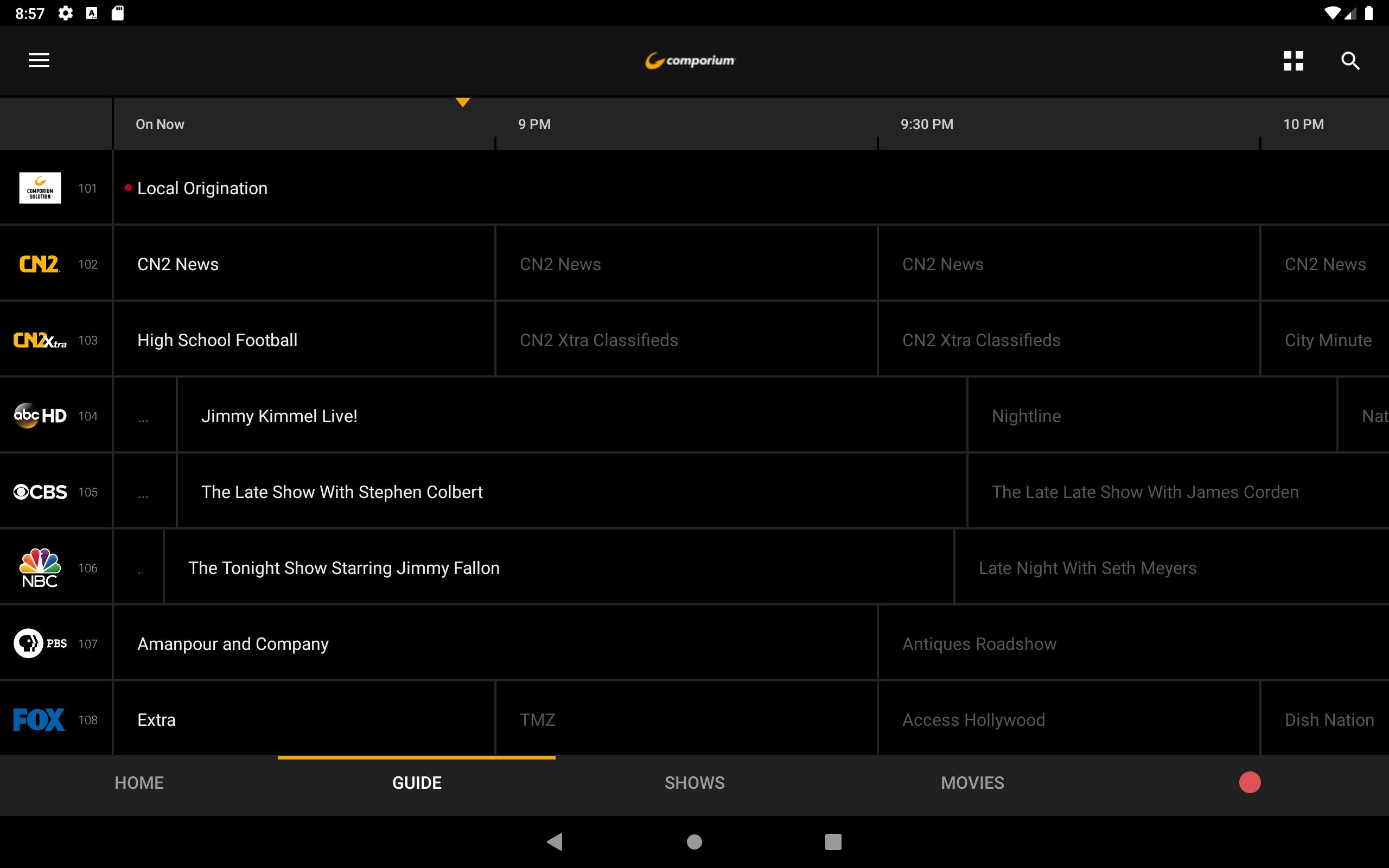The image size is (1389, 868).
Task: Select CBS channel 105 logo
Action: 40,492
